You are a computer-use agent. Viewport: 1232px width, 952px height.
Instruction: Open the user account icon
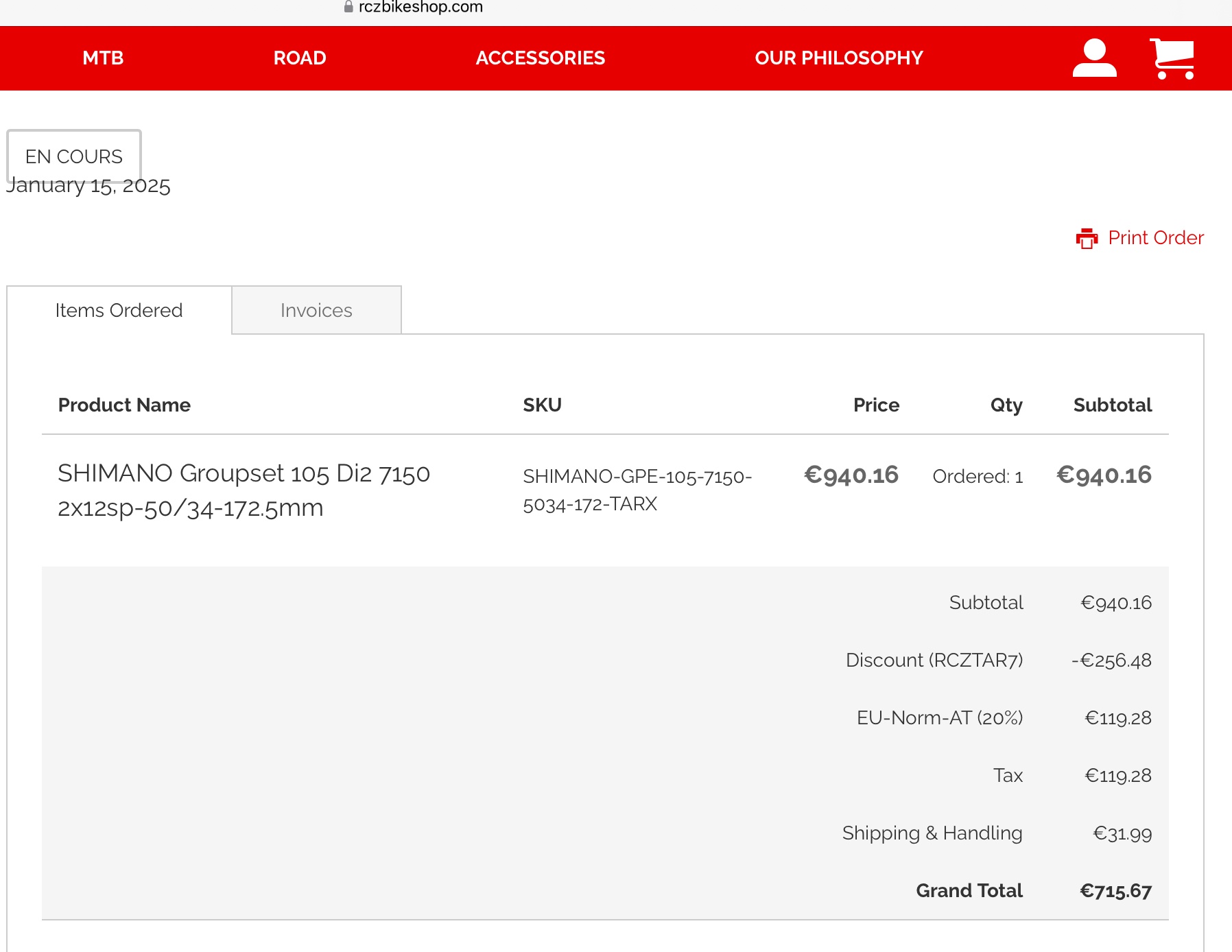coord(1094,58)
